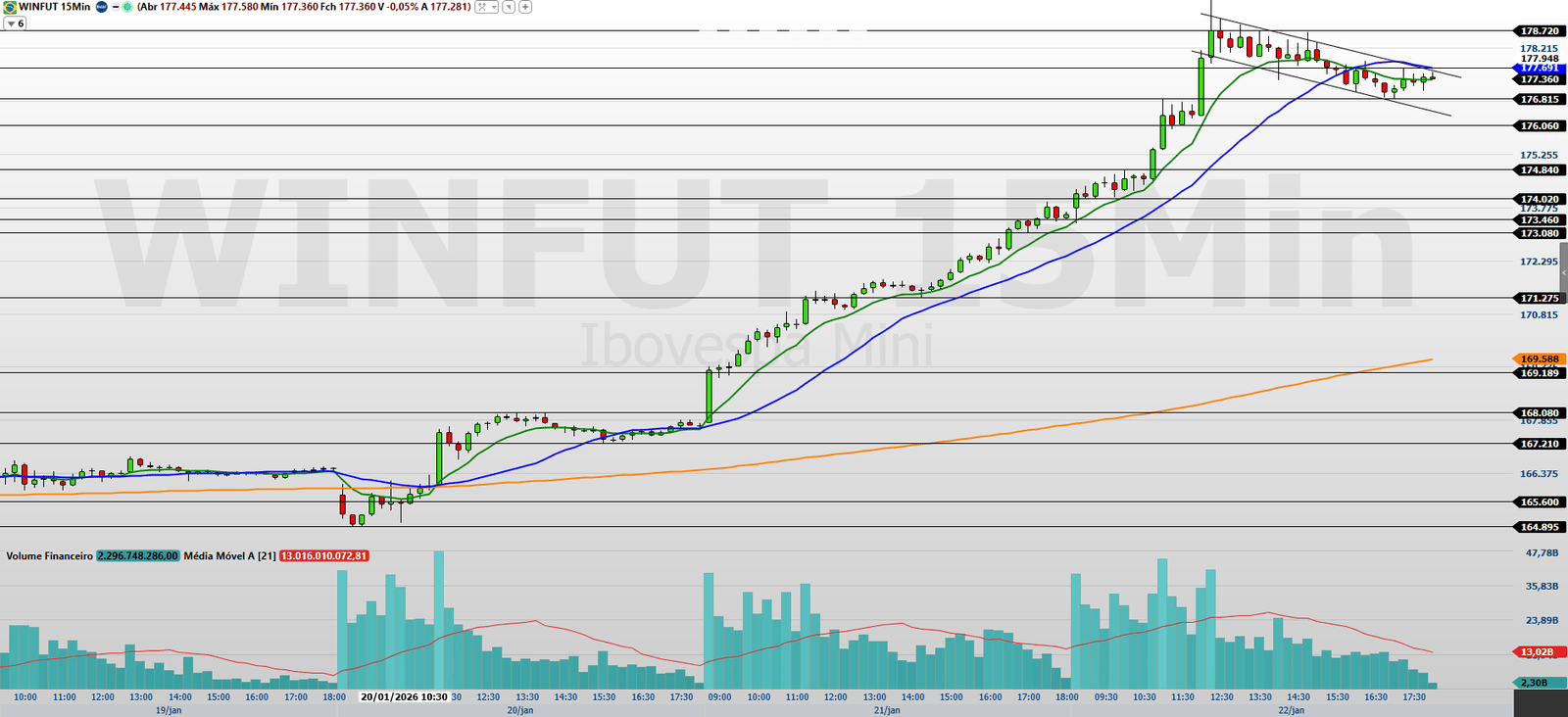Open the chart tools dropdown in header
Screen dimensions: 1568x717
486,7
